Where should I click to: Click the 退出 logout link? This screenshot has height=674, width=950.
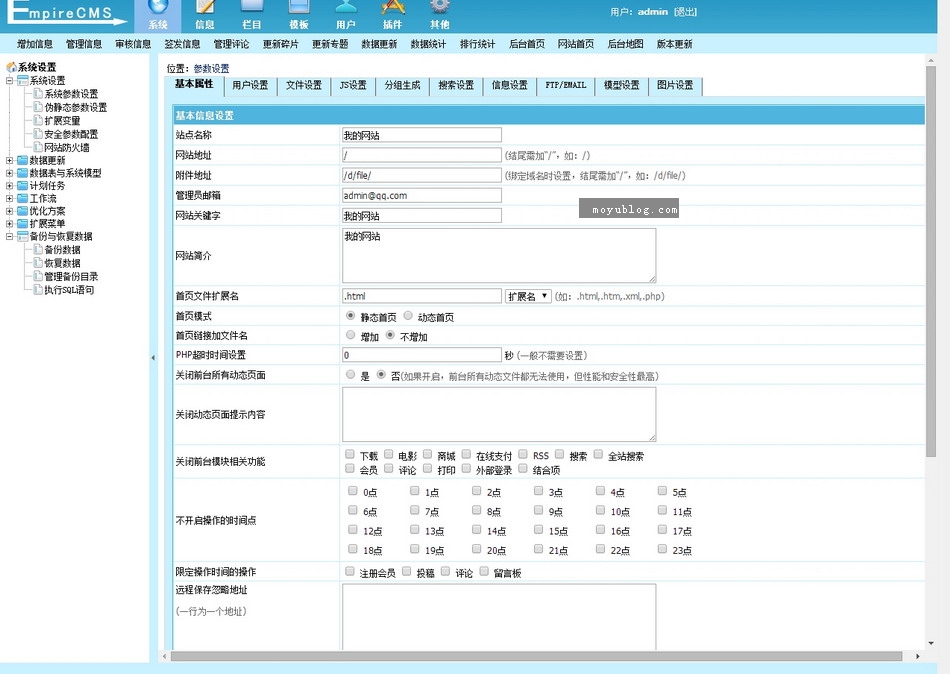click(x=685, y=12)
